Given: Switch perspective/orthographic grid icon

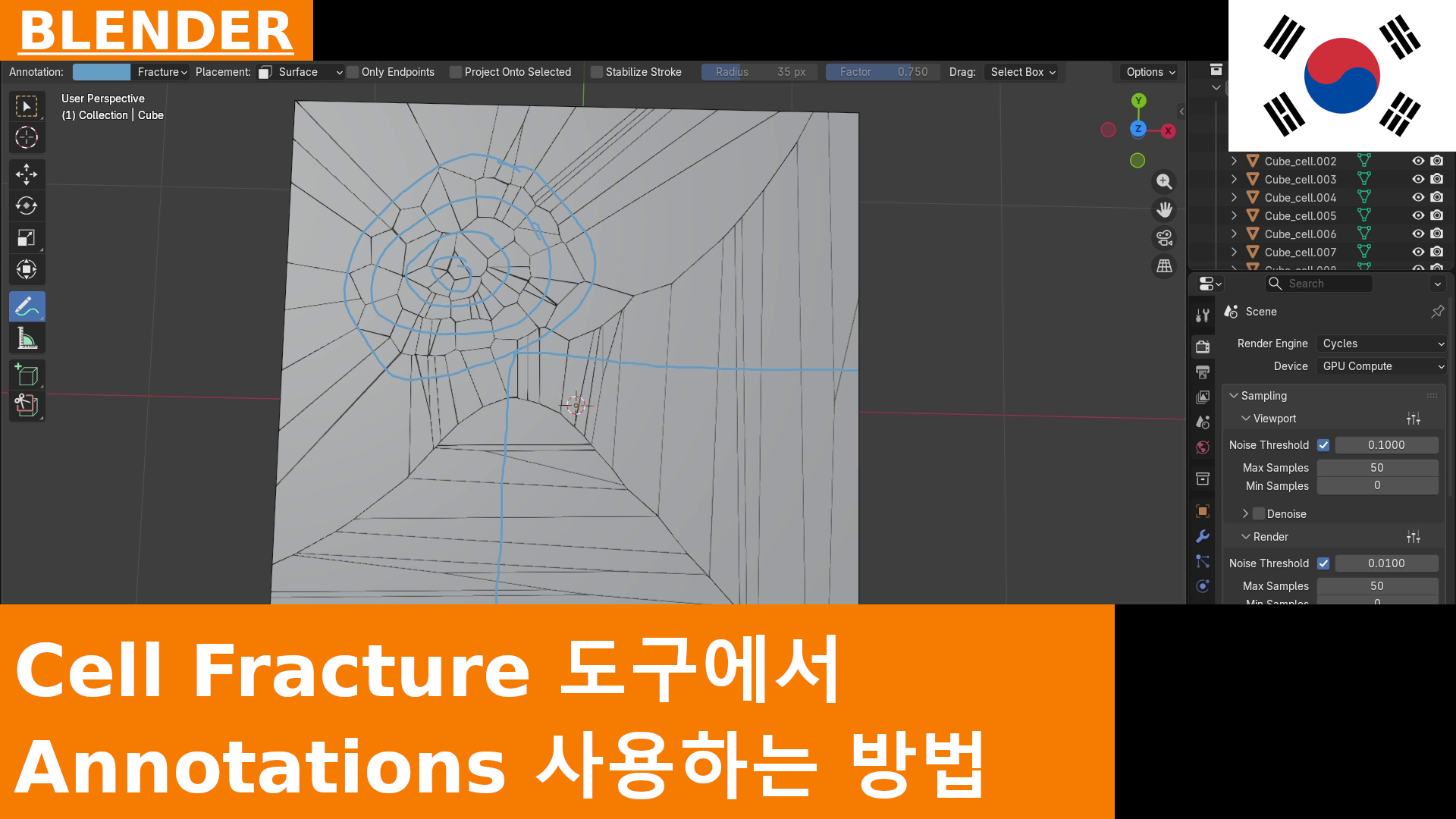Looking at the screenshot, I should 1164,266.
